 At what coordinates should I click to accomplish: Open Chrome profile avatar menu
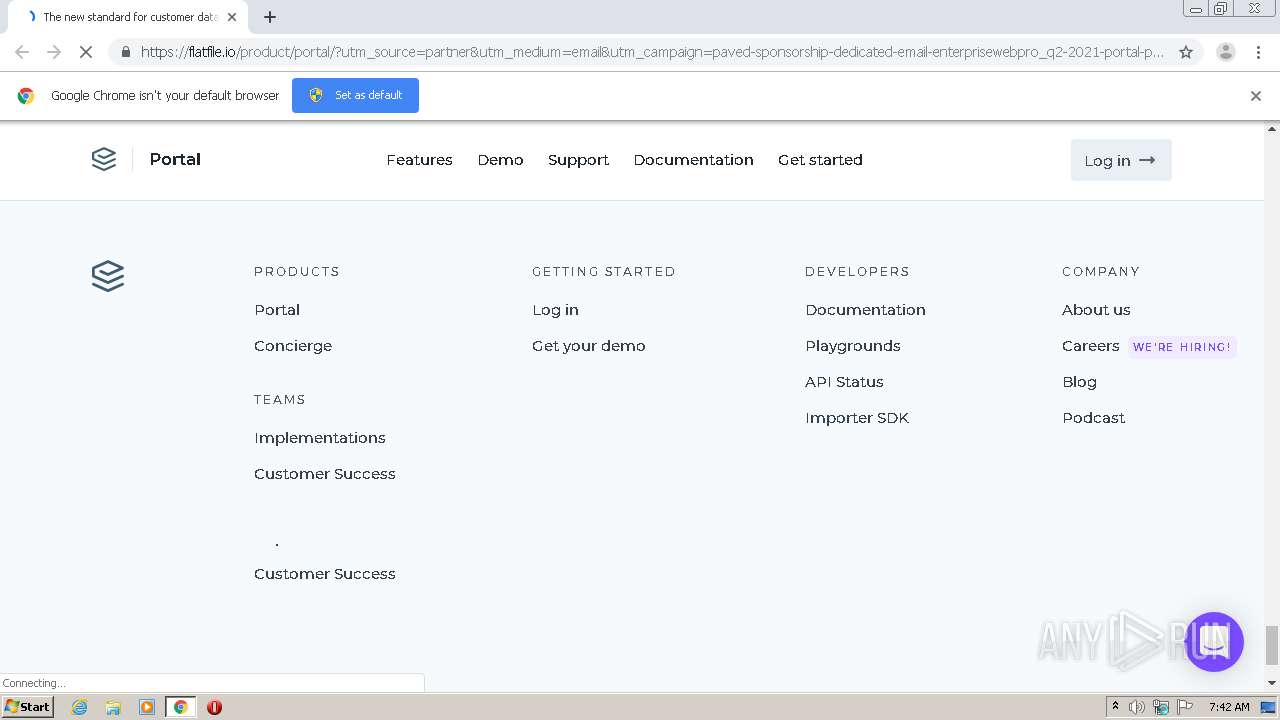(1226, 52)
